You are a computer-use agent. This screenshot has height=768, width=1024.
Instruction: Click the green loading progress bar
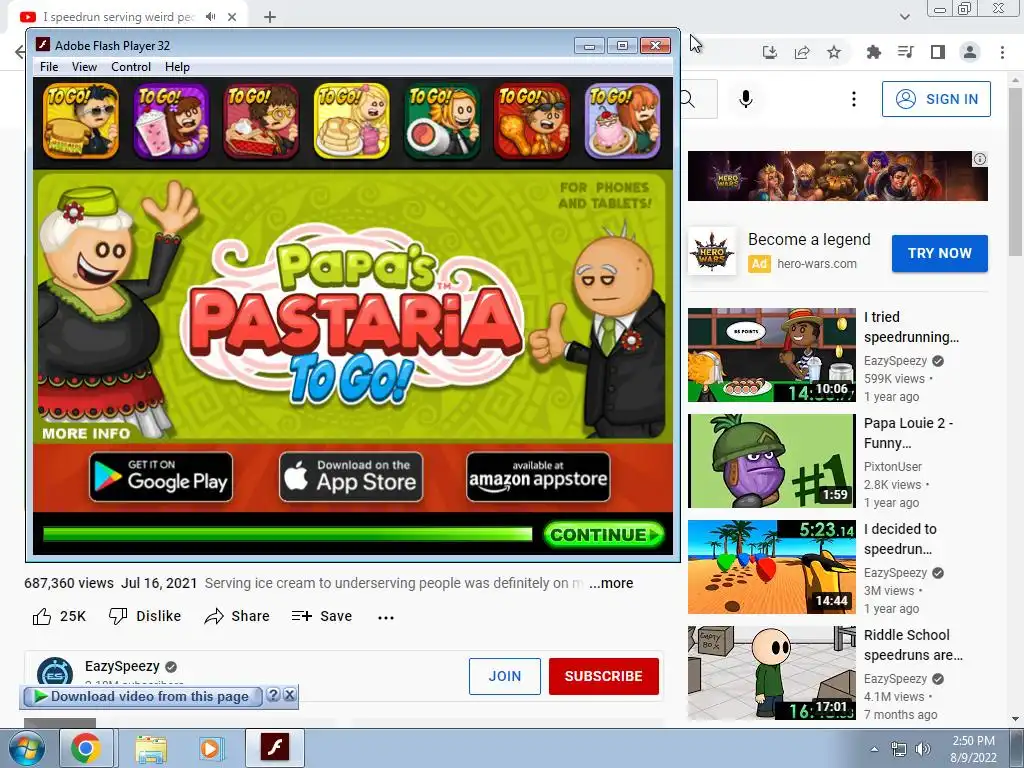coord(288,534)
